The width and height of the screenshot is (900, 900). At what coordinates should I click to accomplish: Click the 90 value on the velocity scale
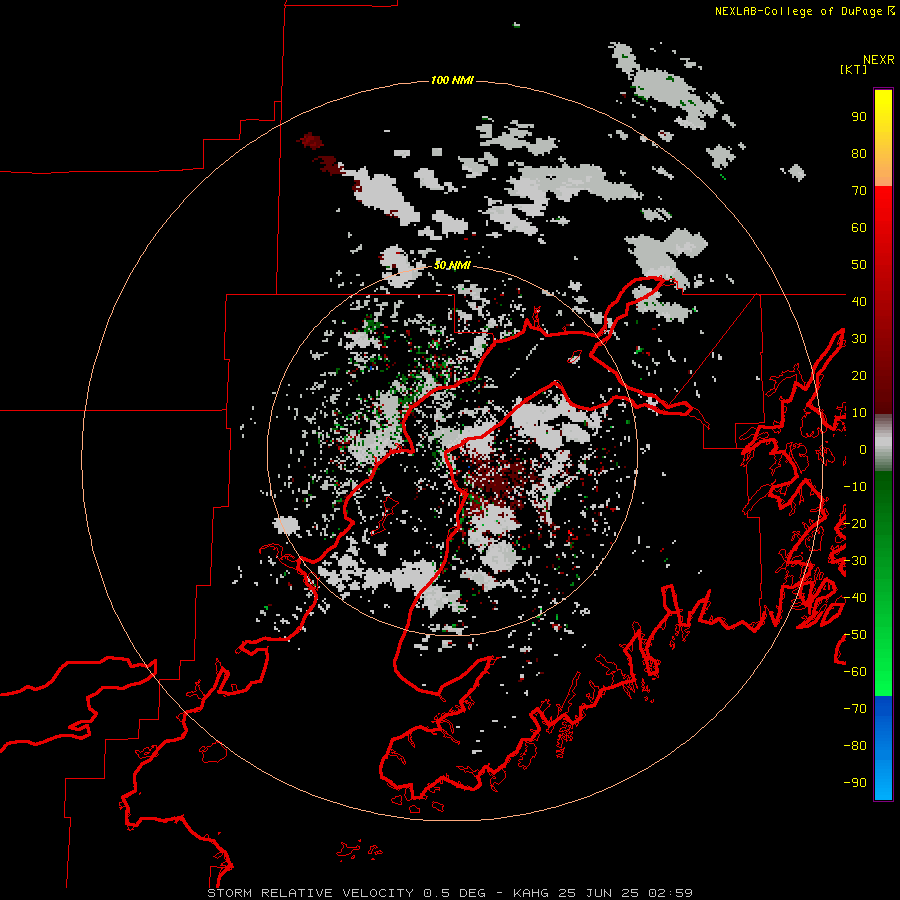(x=859, y=117)
